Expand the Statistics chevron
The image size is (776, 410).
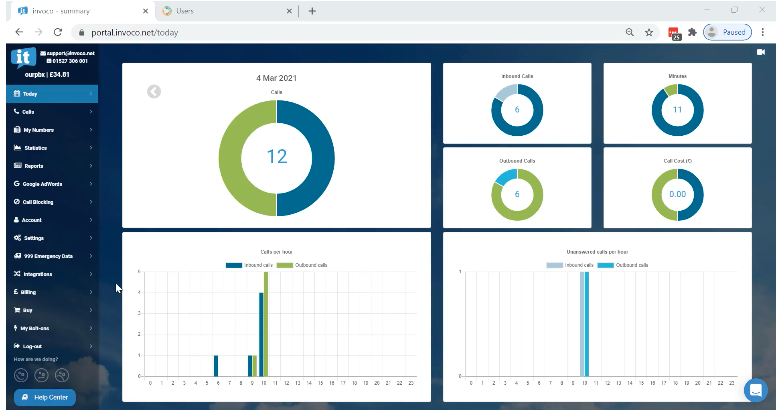91,148
